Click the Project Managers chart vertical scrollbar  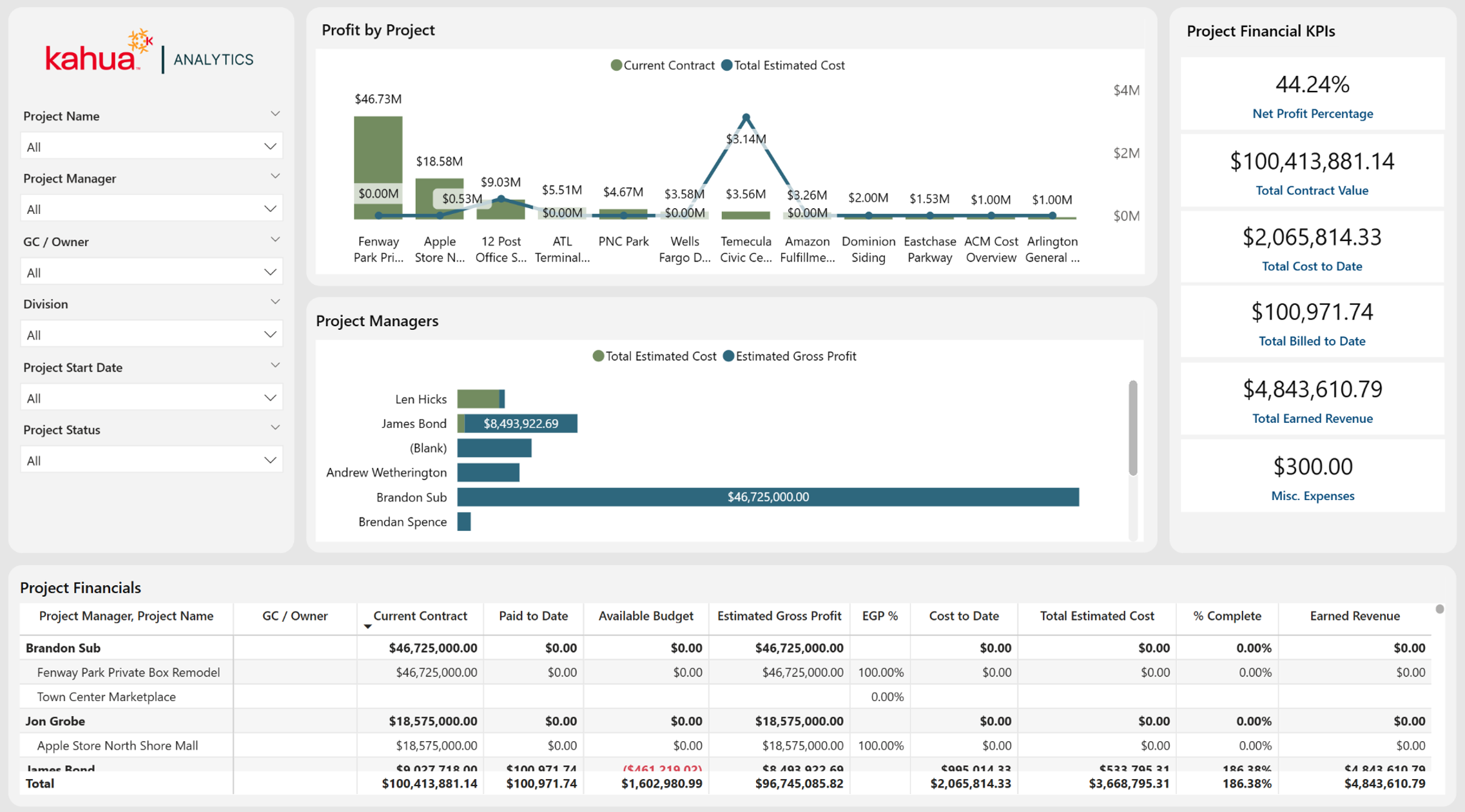(x=1133, y=428)
